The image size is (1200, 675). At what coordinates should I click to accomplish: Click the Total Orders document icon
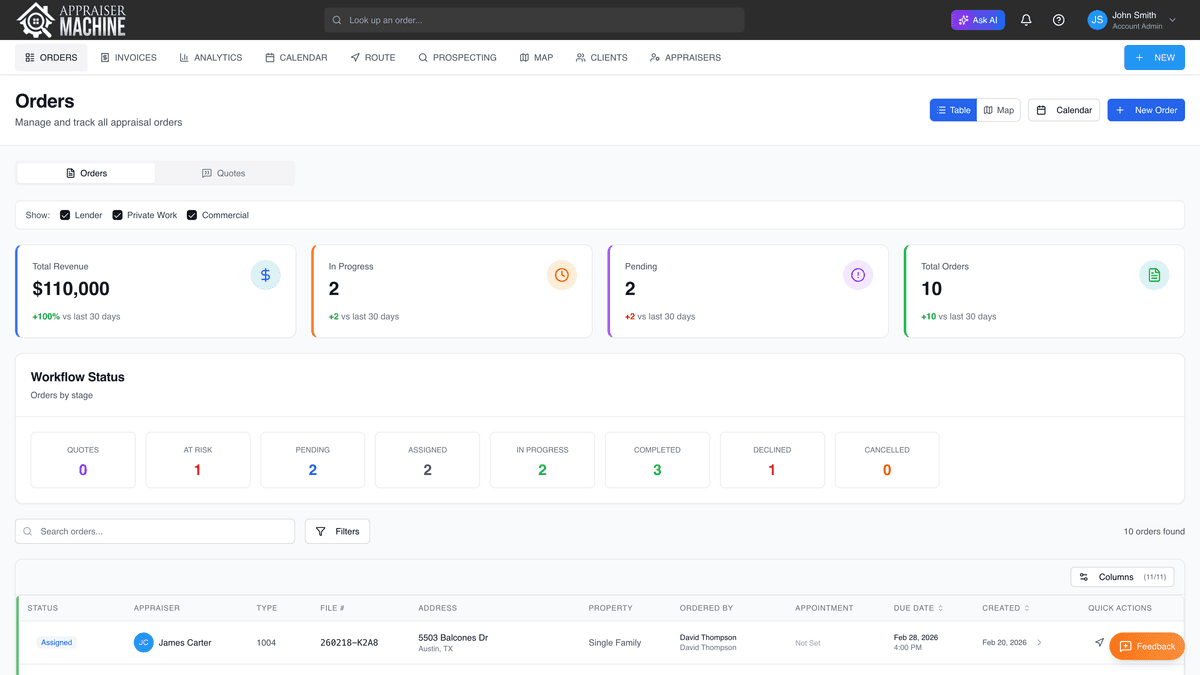[1154, 275]
